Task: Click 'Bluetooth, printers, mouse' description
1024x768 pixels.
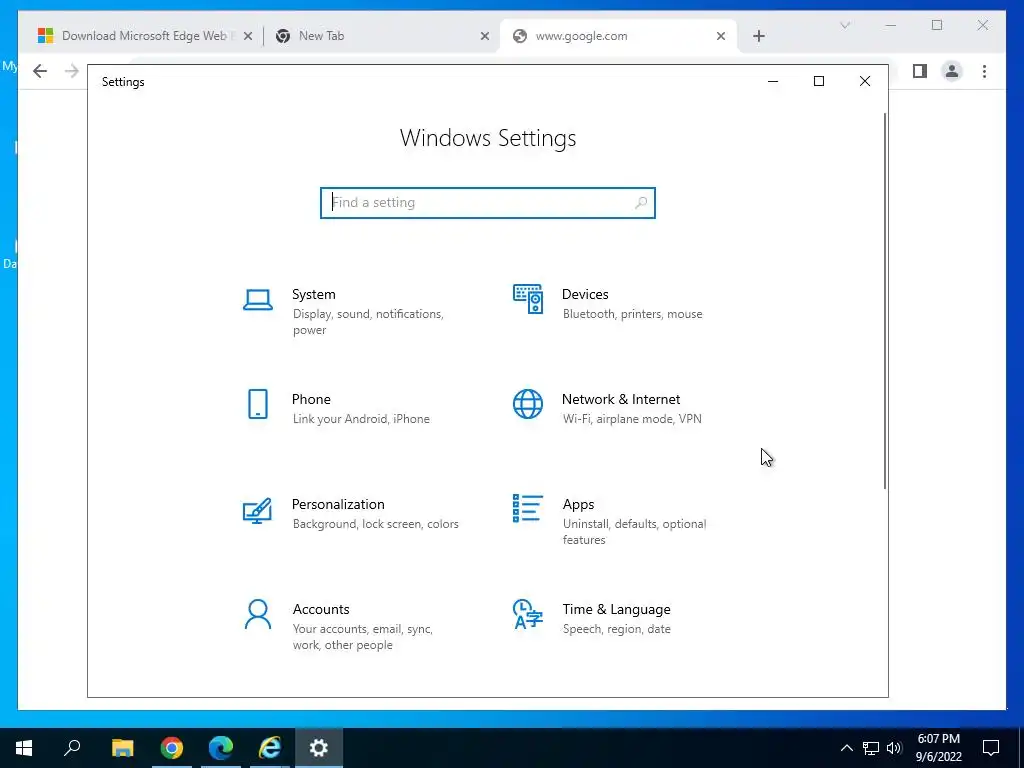Action: pos(633,314)
